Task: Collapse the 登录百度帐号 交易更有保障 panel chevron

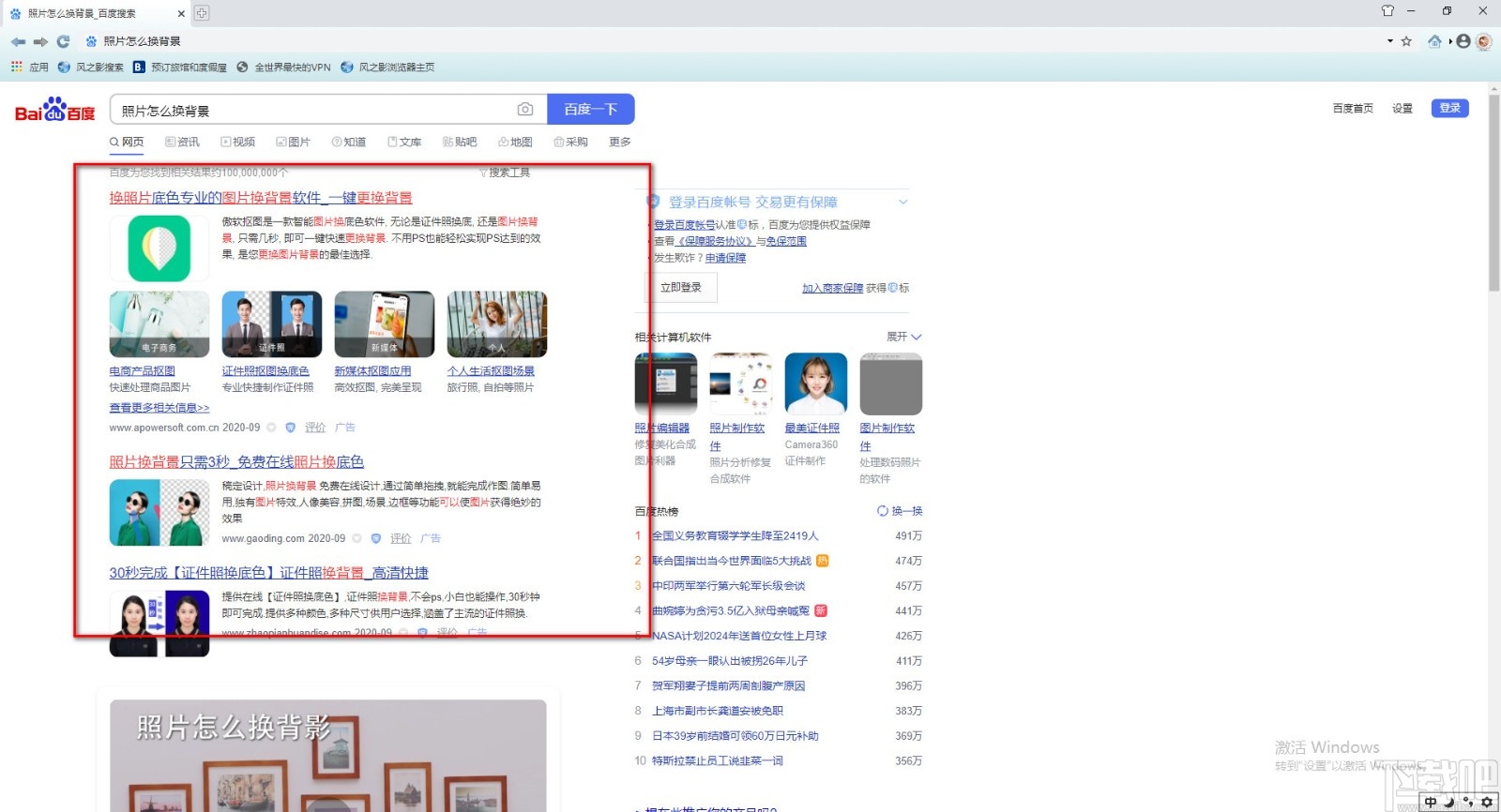Action: point(903,202)
